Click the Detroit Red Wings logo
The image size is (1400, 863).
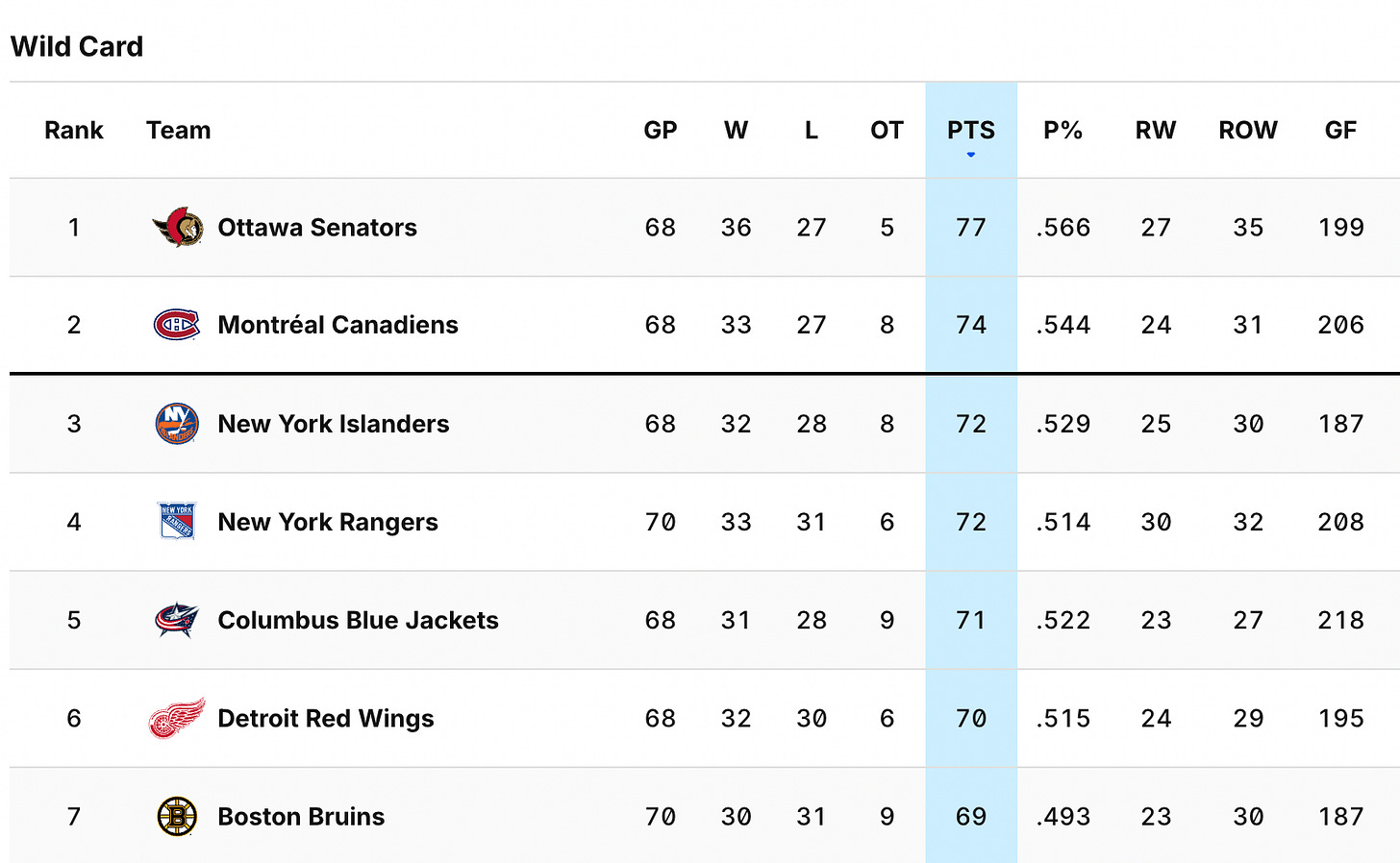pos(177,718)
